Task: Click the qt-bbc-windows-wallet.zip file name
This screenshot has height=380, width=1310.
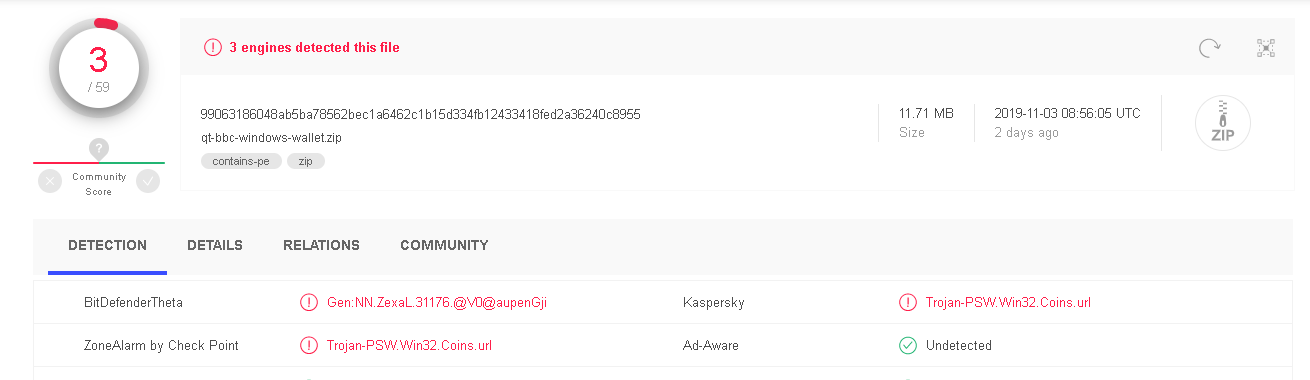Action: point(271,138)
